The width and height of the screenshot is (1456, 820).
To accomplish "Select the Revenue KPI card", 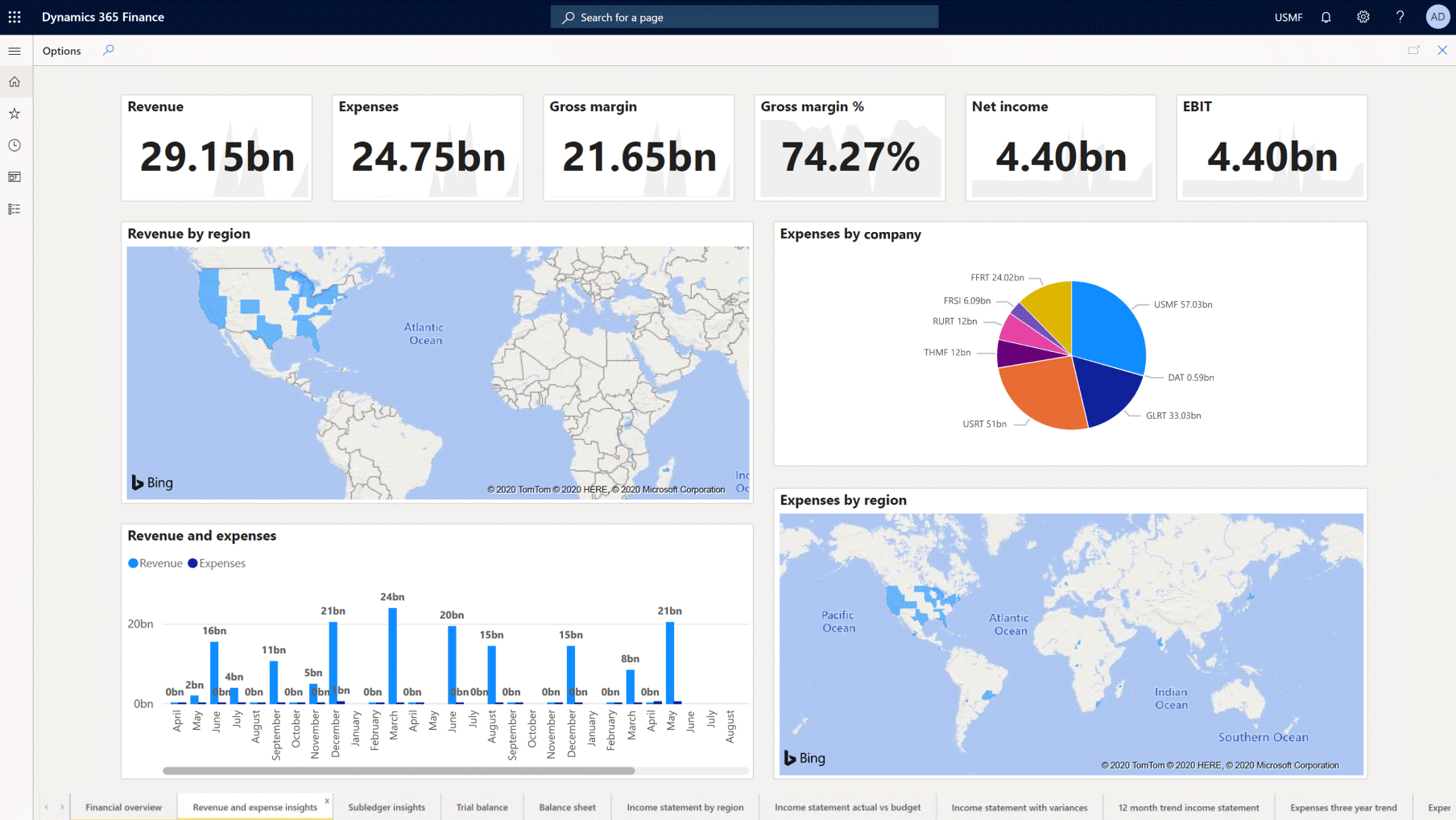I will [217, 148].
